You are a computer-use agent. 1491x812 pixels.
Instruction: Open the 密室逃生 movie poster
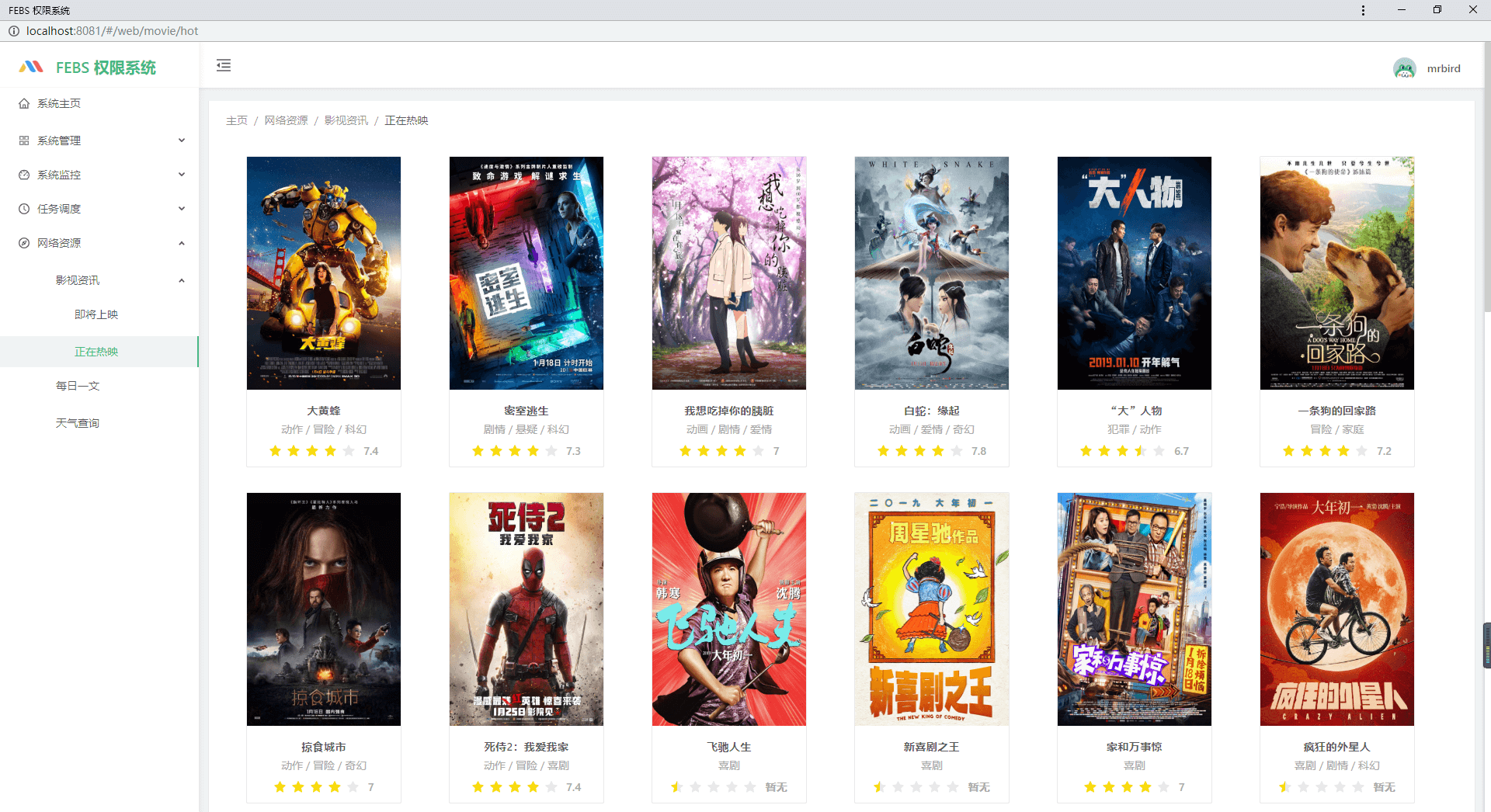527,273
